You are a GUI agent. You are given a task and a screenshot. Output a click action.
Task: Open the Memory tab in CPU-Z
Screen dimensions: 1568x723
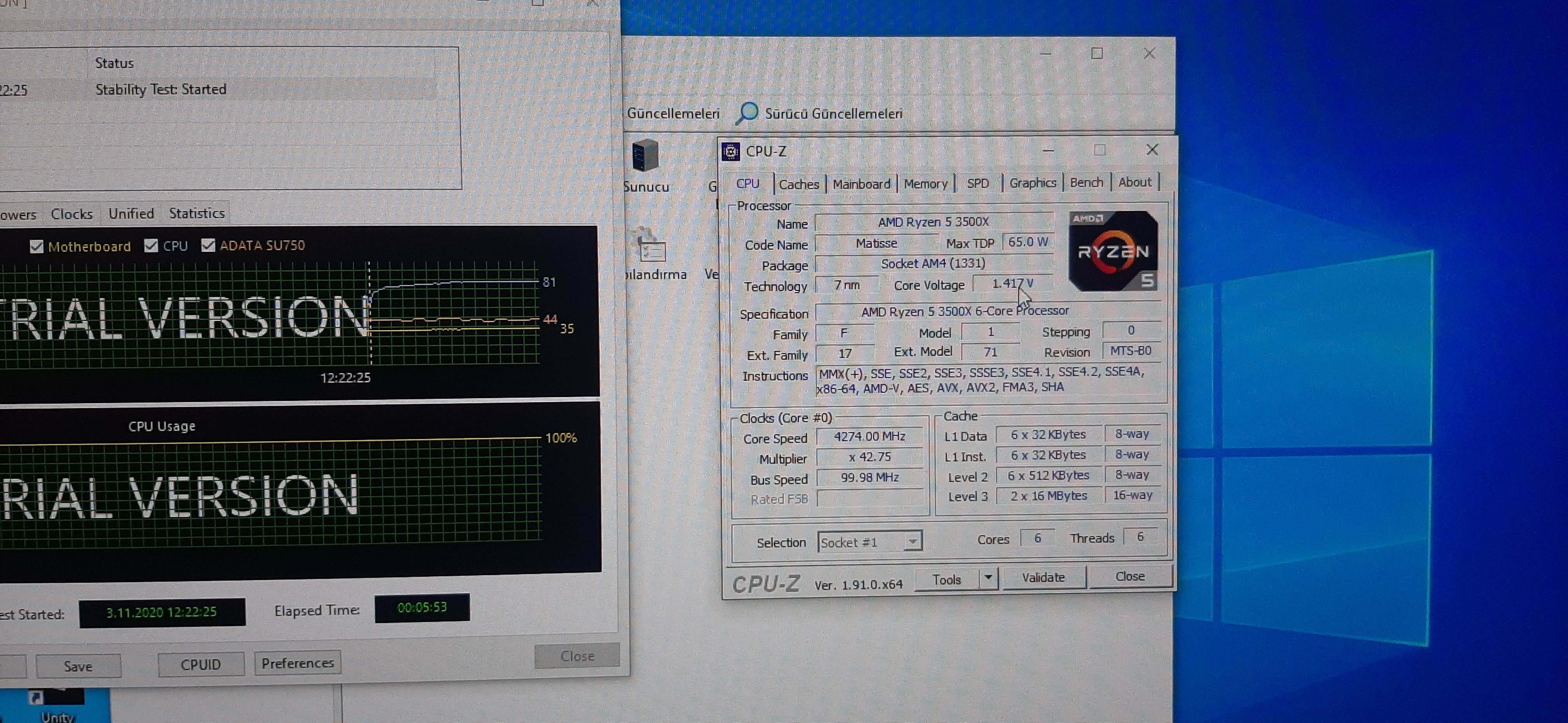click(x=925, y=184)
